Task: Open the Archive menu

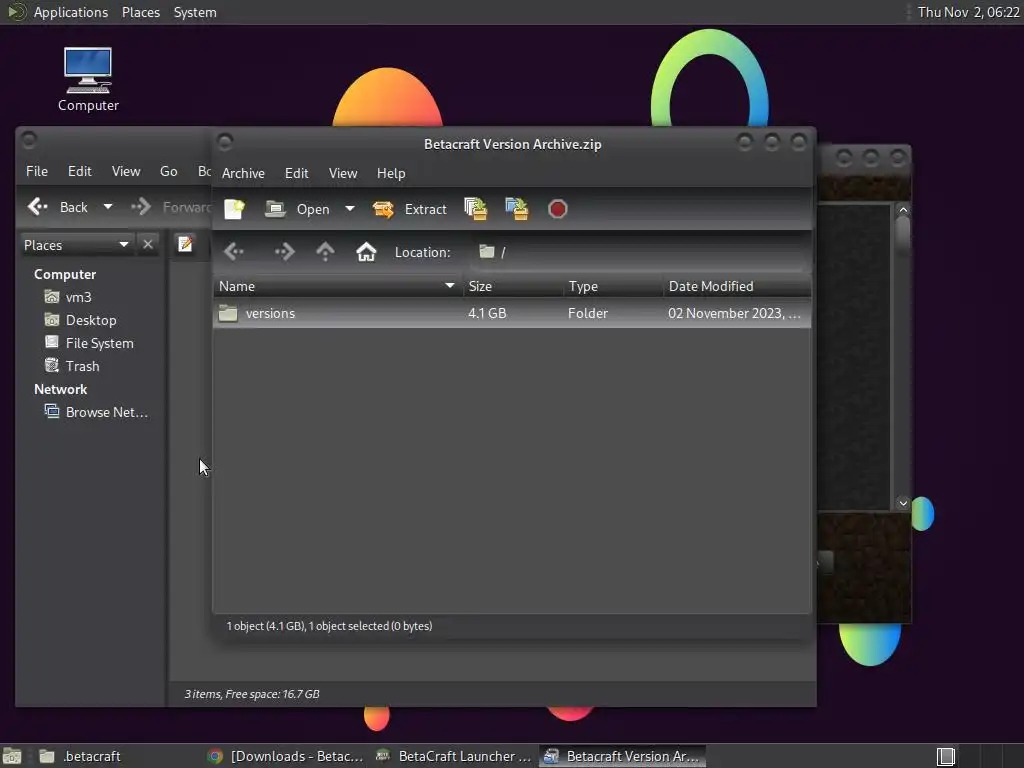Action: (243, 173)
